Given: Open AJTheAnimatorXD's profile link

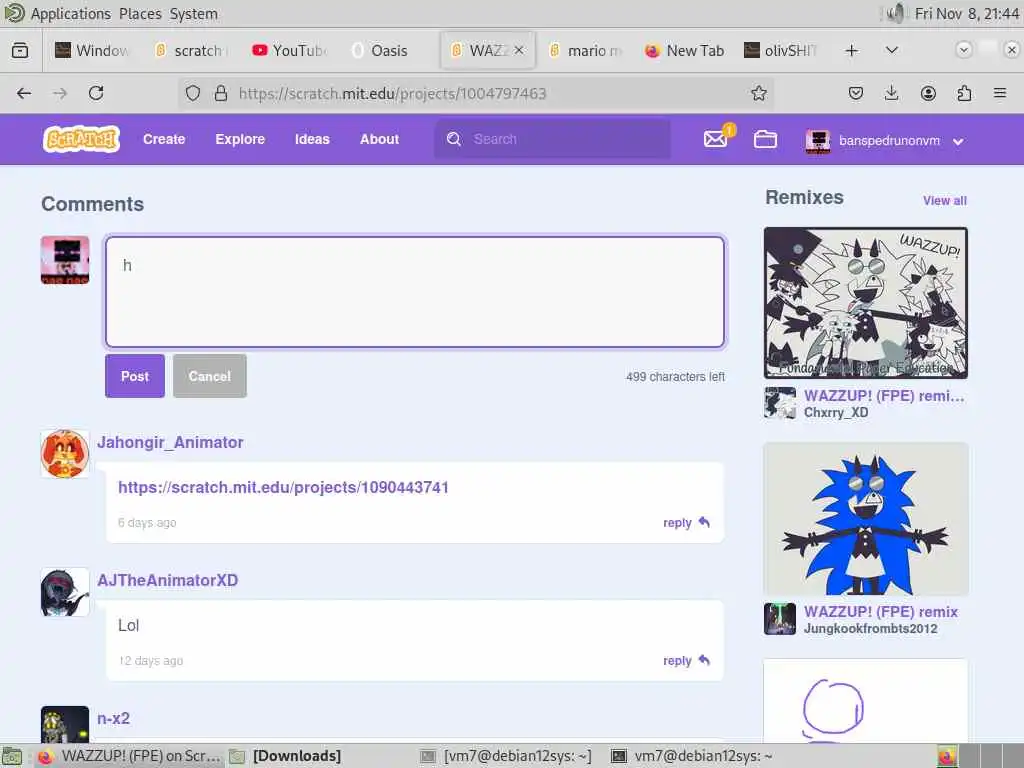Looking at the screenshot, I should [x=167, y=580].
